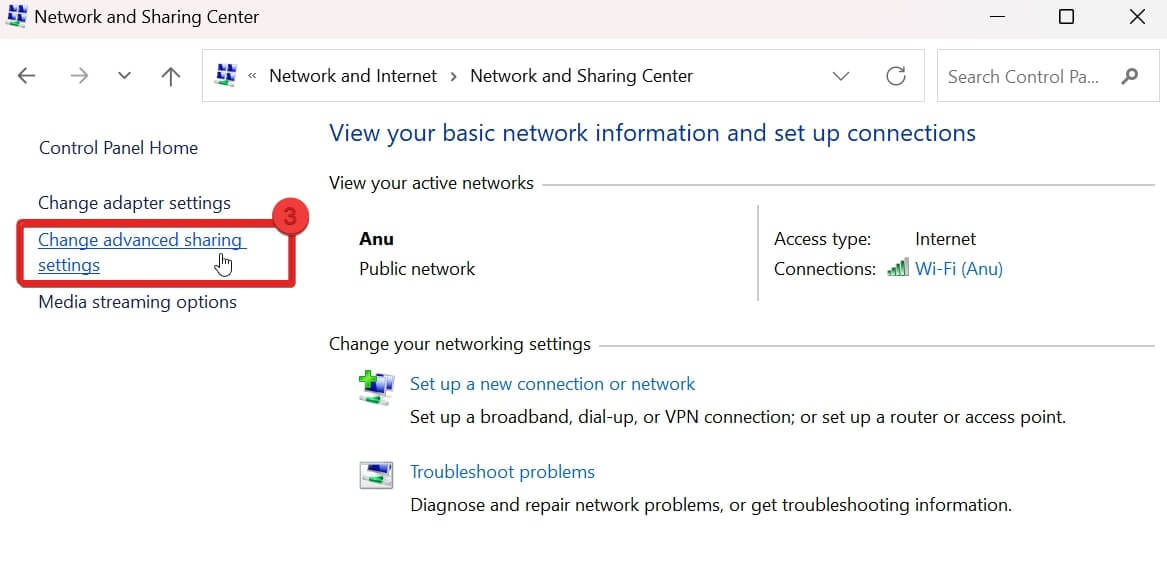Screen dimensions: 1167x578
Task: Go up one folder level
Action: click(x=171, y=76)
